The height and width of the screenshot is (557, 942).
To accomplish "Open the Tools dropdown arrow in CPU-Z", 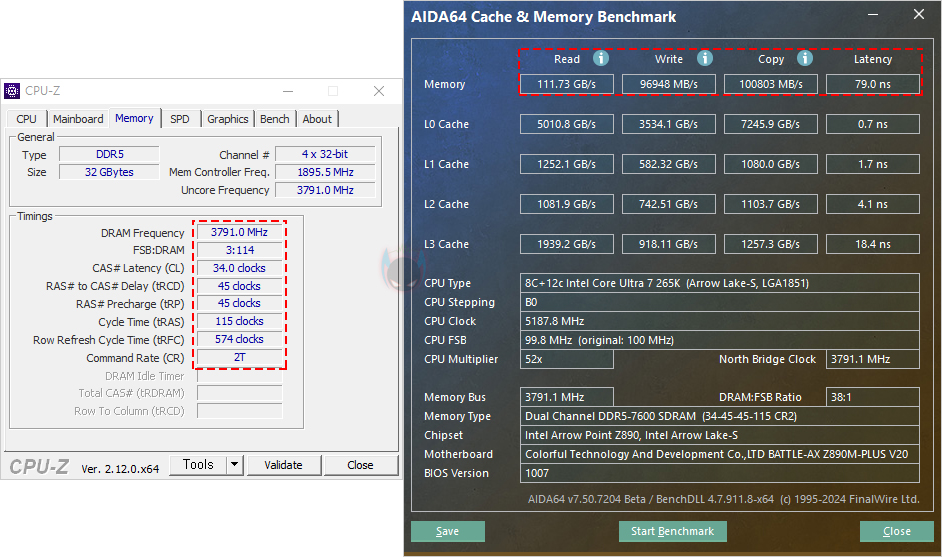I will point(235,464).
